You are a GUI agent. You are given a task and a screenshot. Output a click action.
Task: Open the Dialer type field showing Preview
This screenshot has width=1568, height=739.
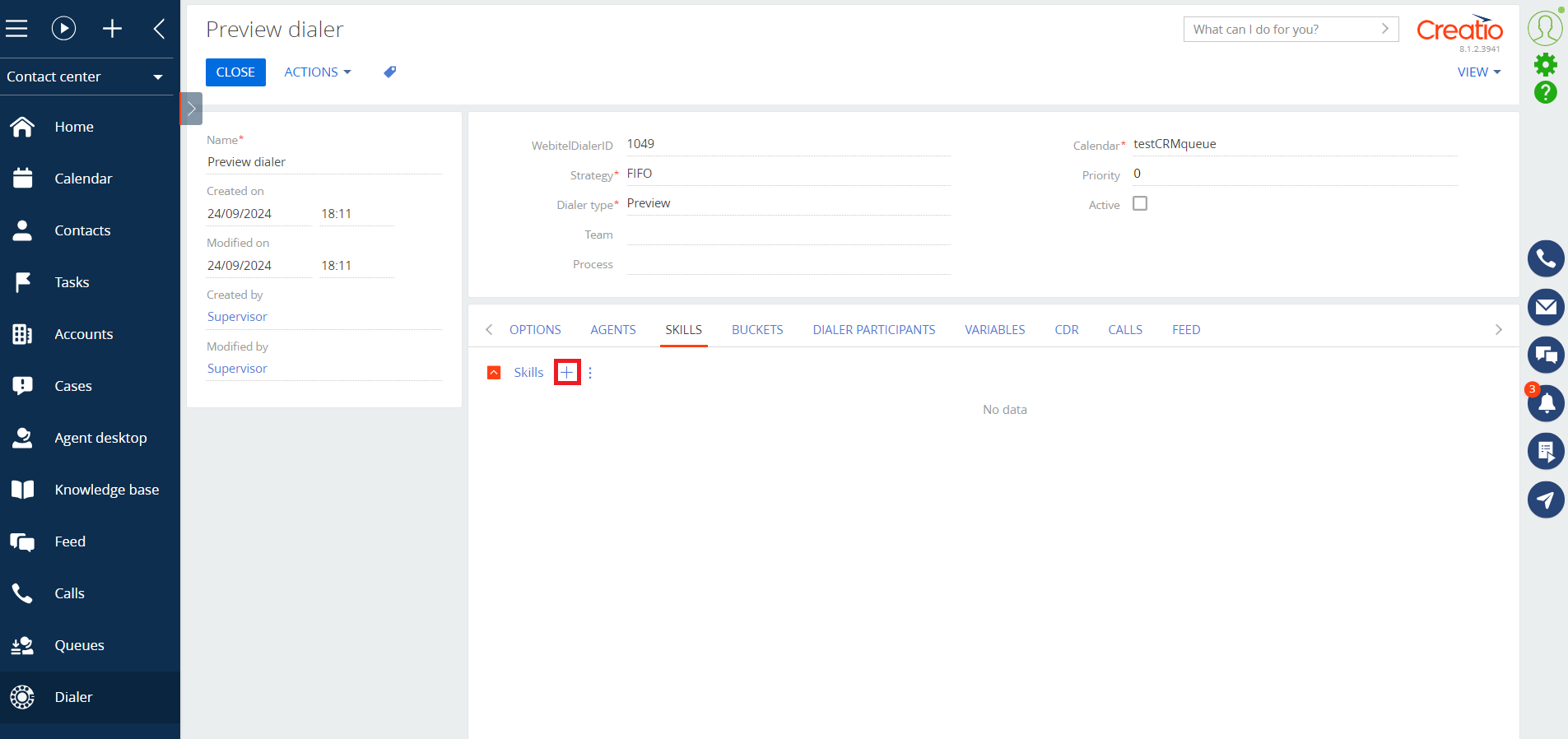(x=788, y=203)
